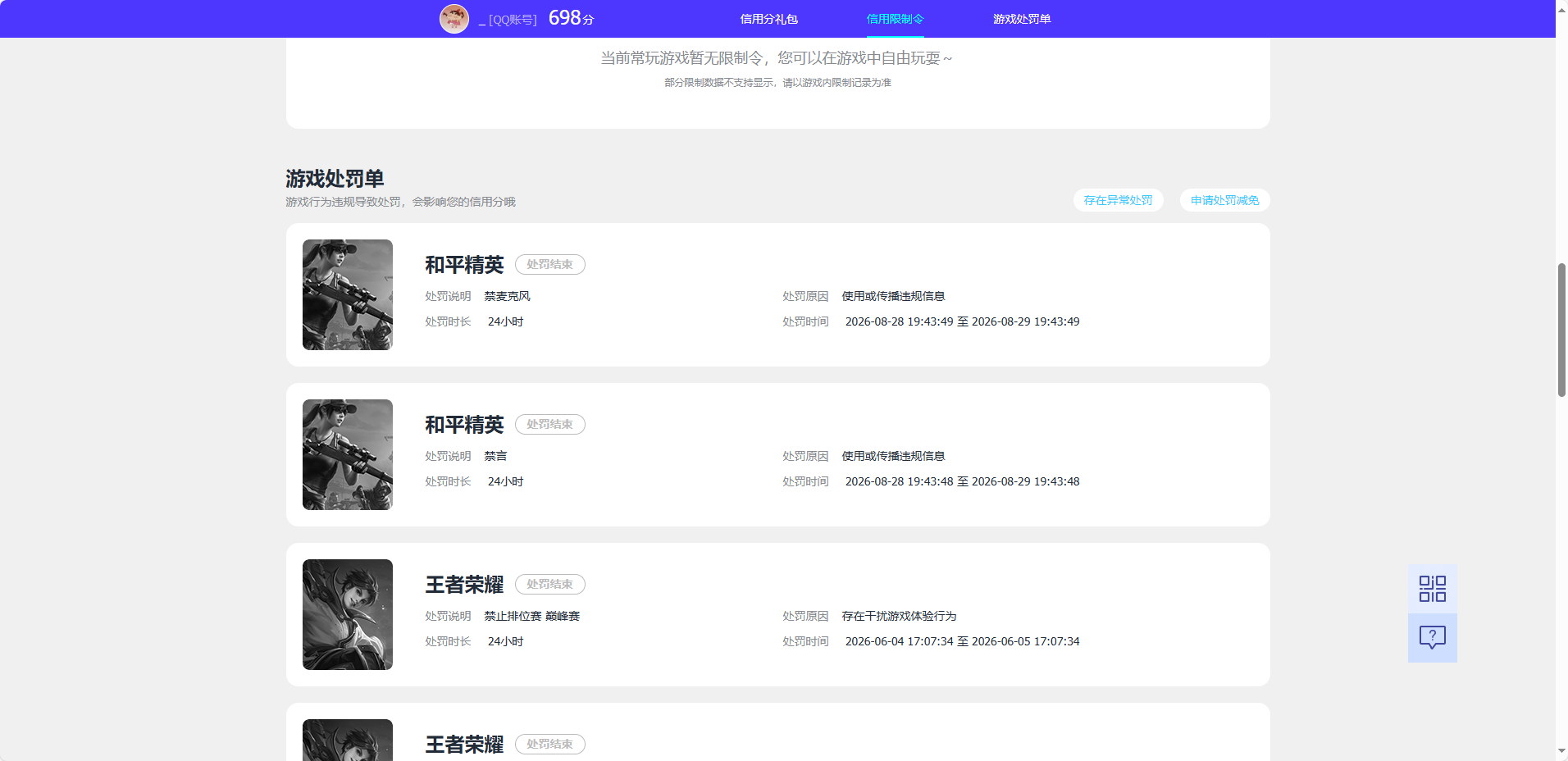This screenshot has width=1568, height=761.
Task: Select the 王者荣耀 title of 禁止排位赛 card
Action: coord(464,585)
